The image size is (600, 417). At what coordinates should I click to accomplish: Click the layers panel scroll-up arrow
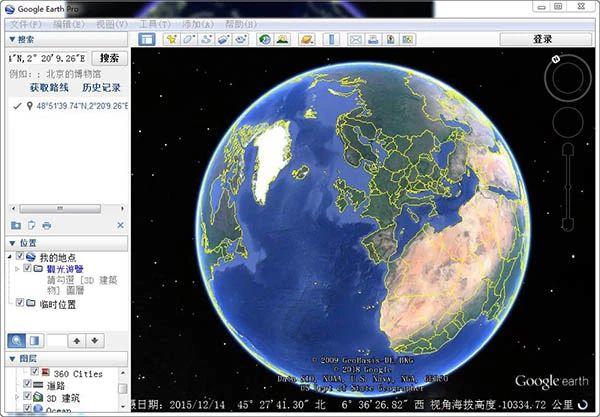(123, 372)
